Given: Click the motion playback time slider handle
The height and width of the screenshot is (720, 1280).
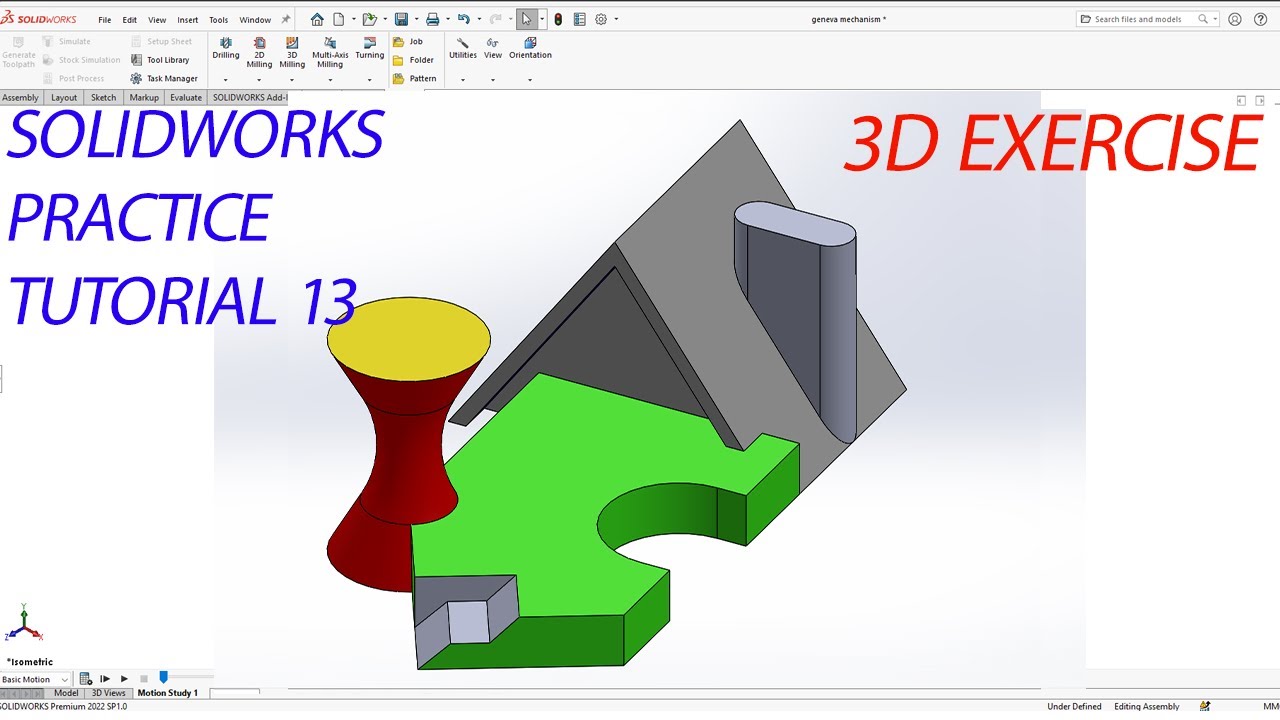Looking at the screenshot, I should (164, 678).
